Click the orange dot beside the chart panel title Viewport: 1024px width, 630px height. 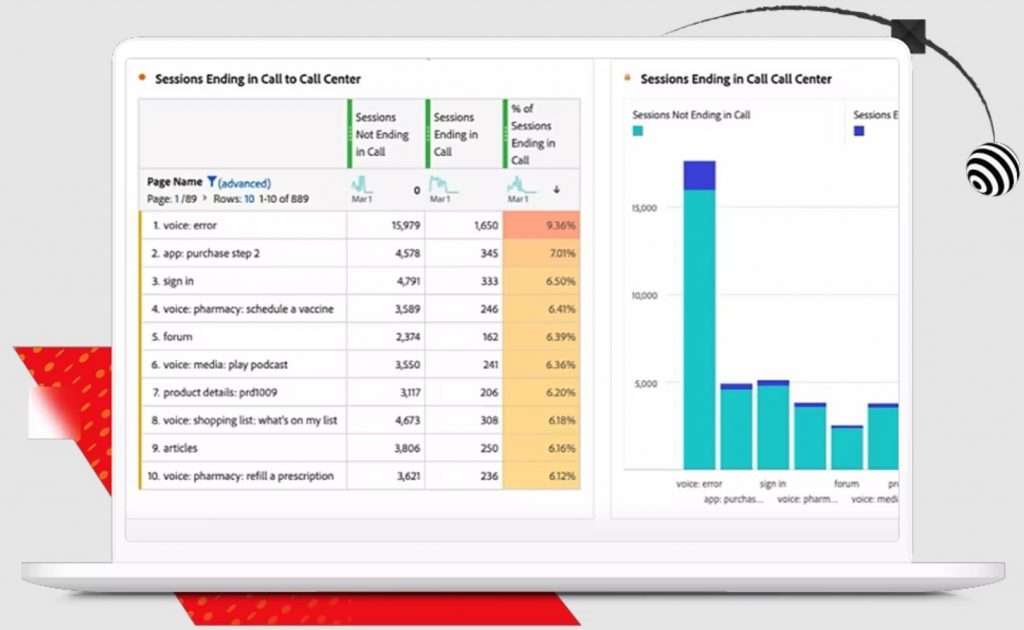627,78
